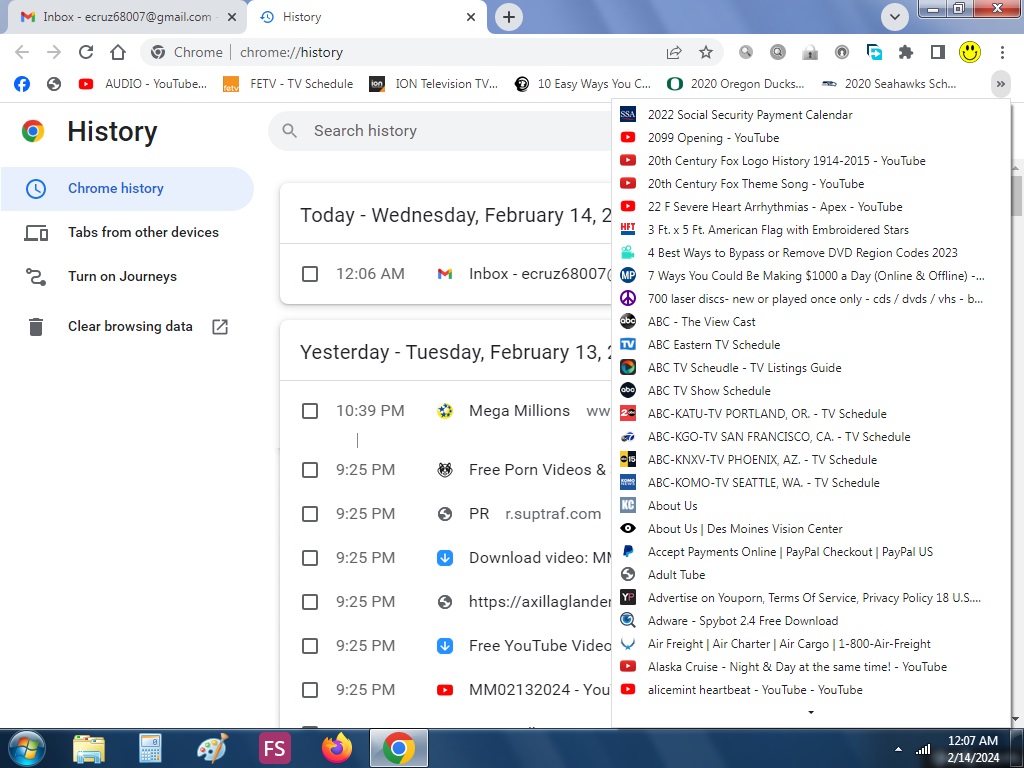This screenshot has height=768, width=1024.
Task: Open the home page with the house icon
Action: click(x=118, y=52)
